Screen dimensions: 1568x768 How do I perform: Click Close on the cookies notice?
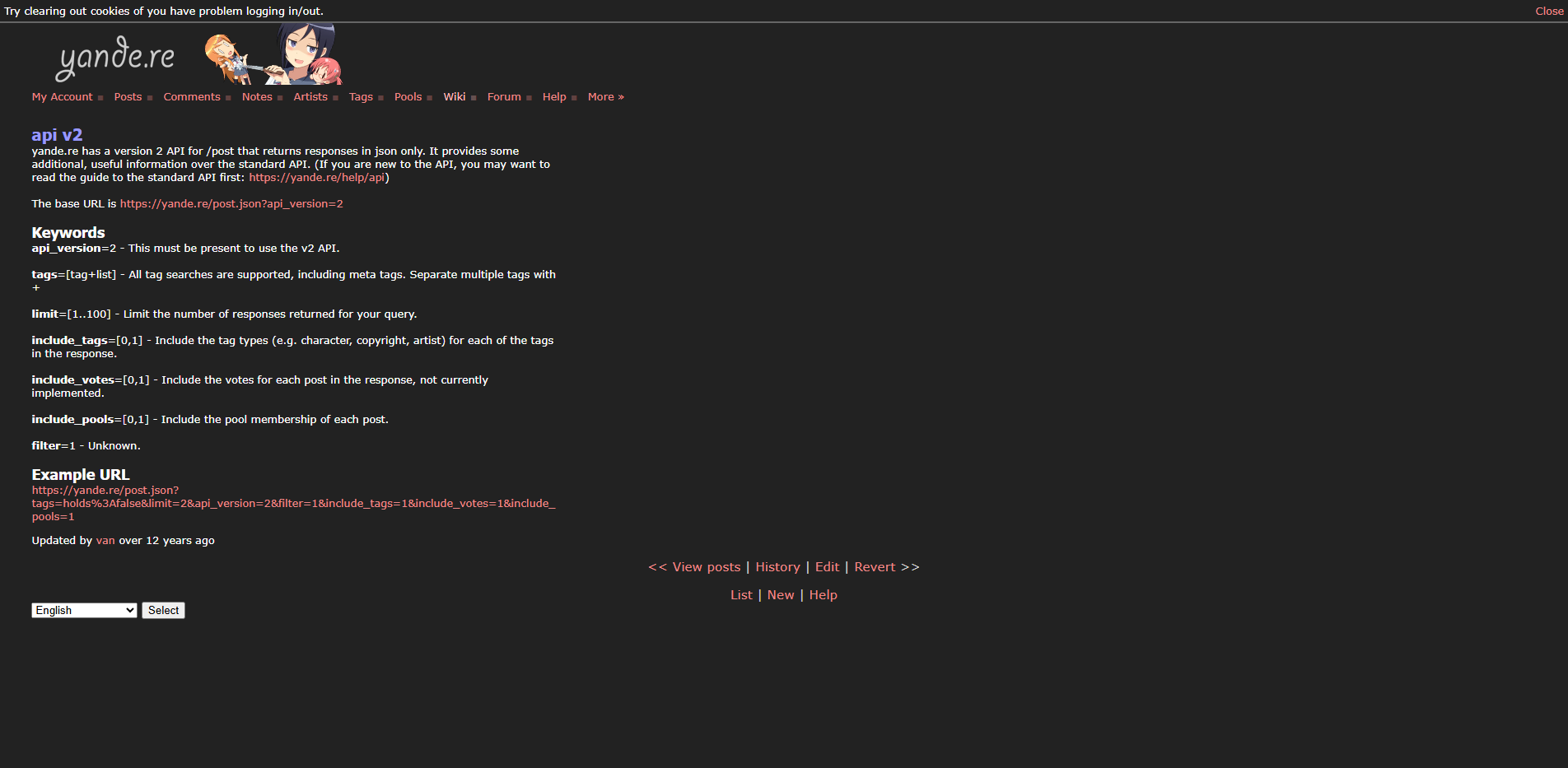(x=1548, y=11)
